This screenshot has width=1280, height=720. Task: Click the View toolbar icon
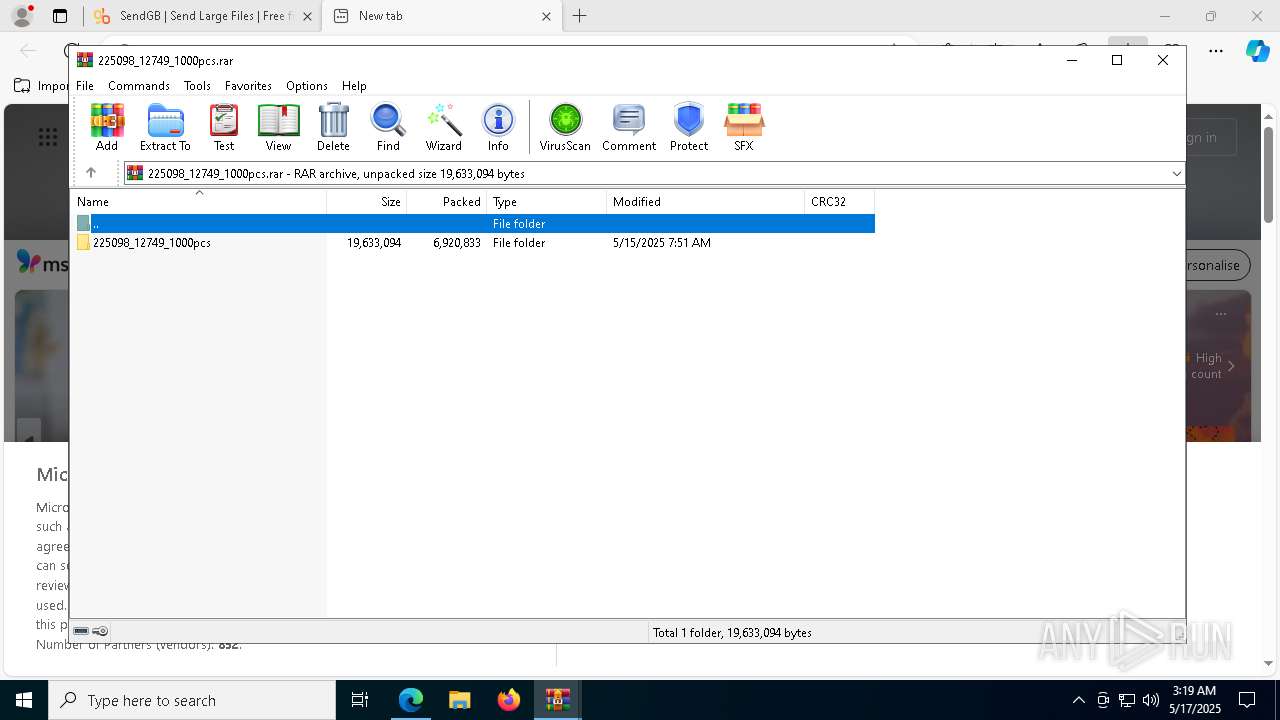[x=278, y=127]
